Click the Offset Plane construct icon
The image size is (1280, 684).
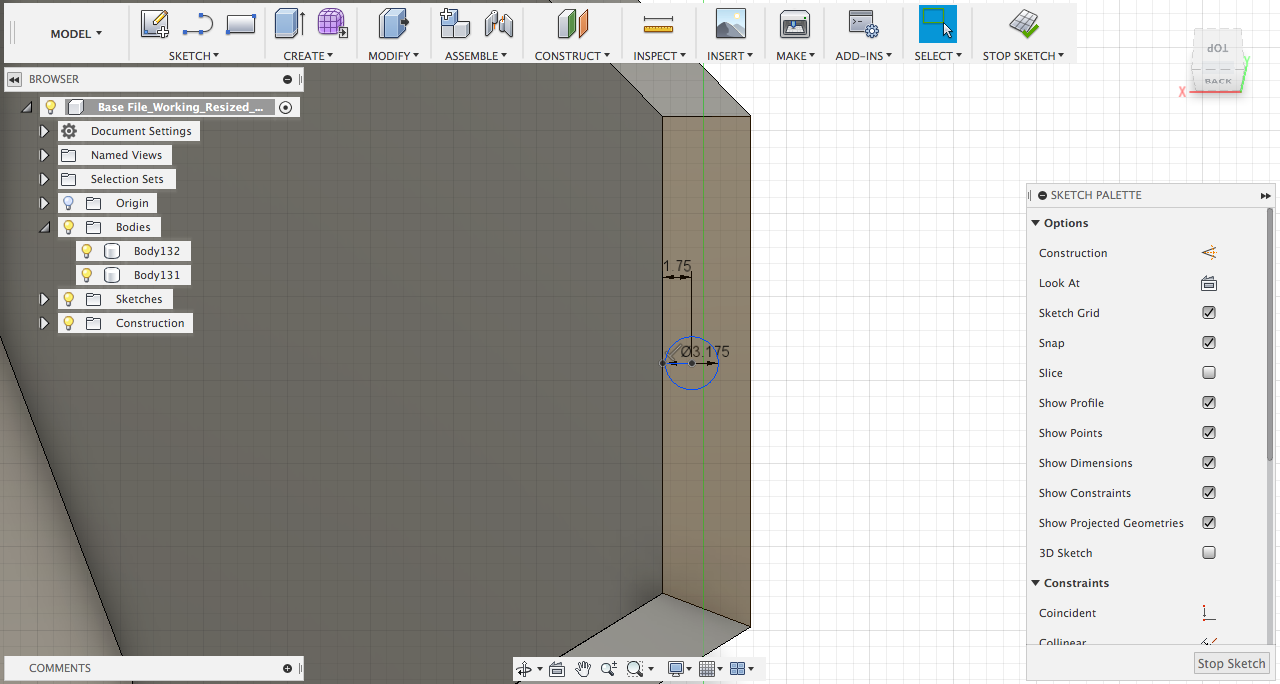573,24
